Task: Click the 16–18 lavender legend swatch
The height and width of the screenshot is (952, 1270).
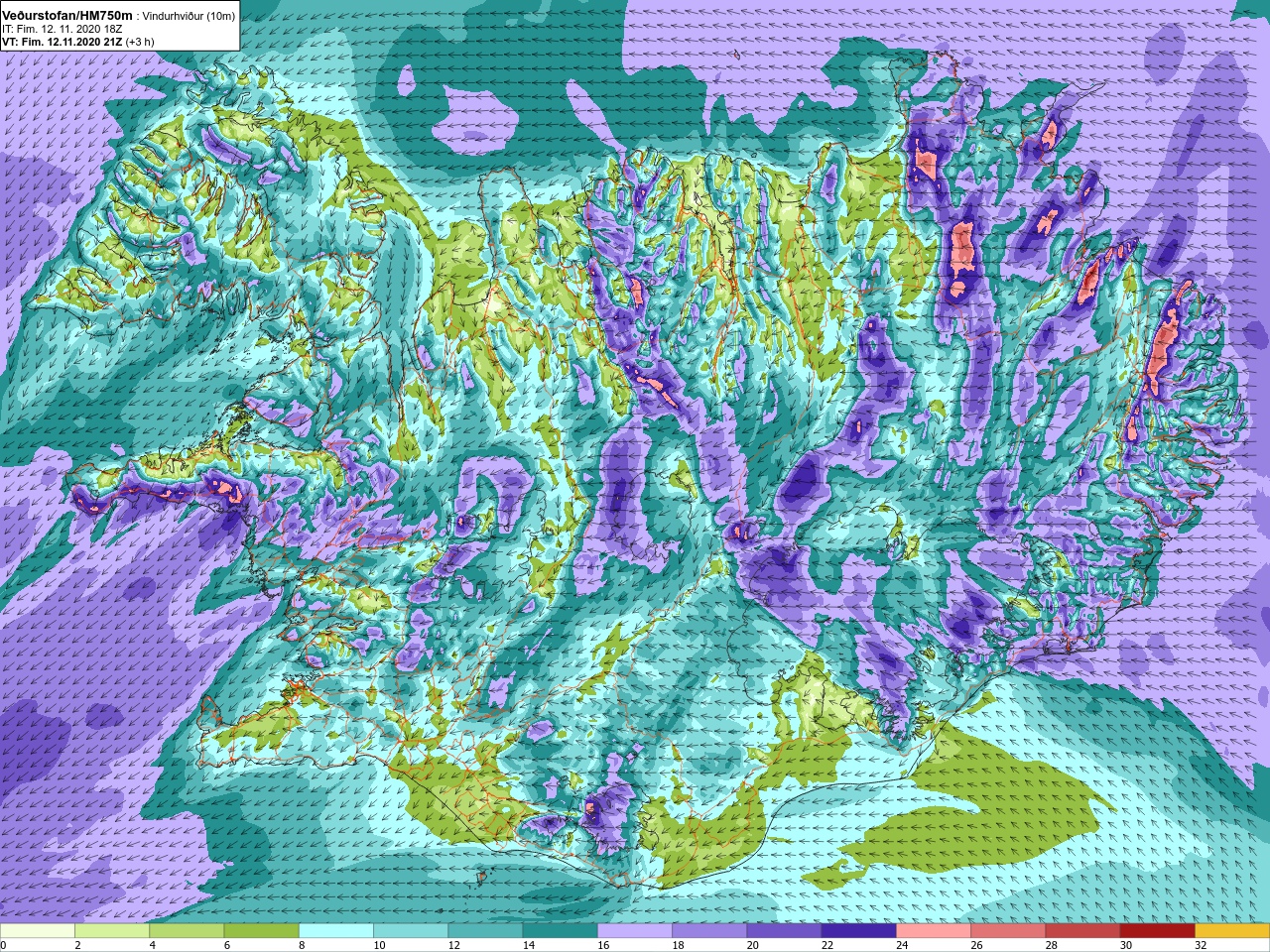Action: pyautogui.click(x=635, y=931)
